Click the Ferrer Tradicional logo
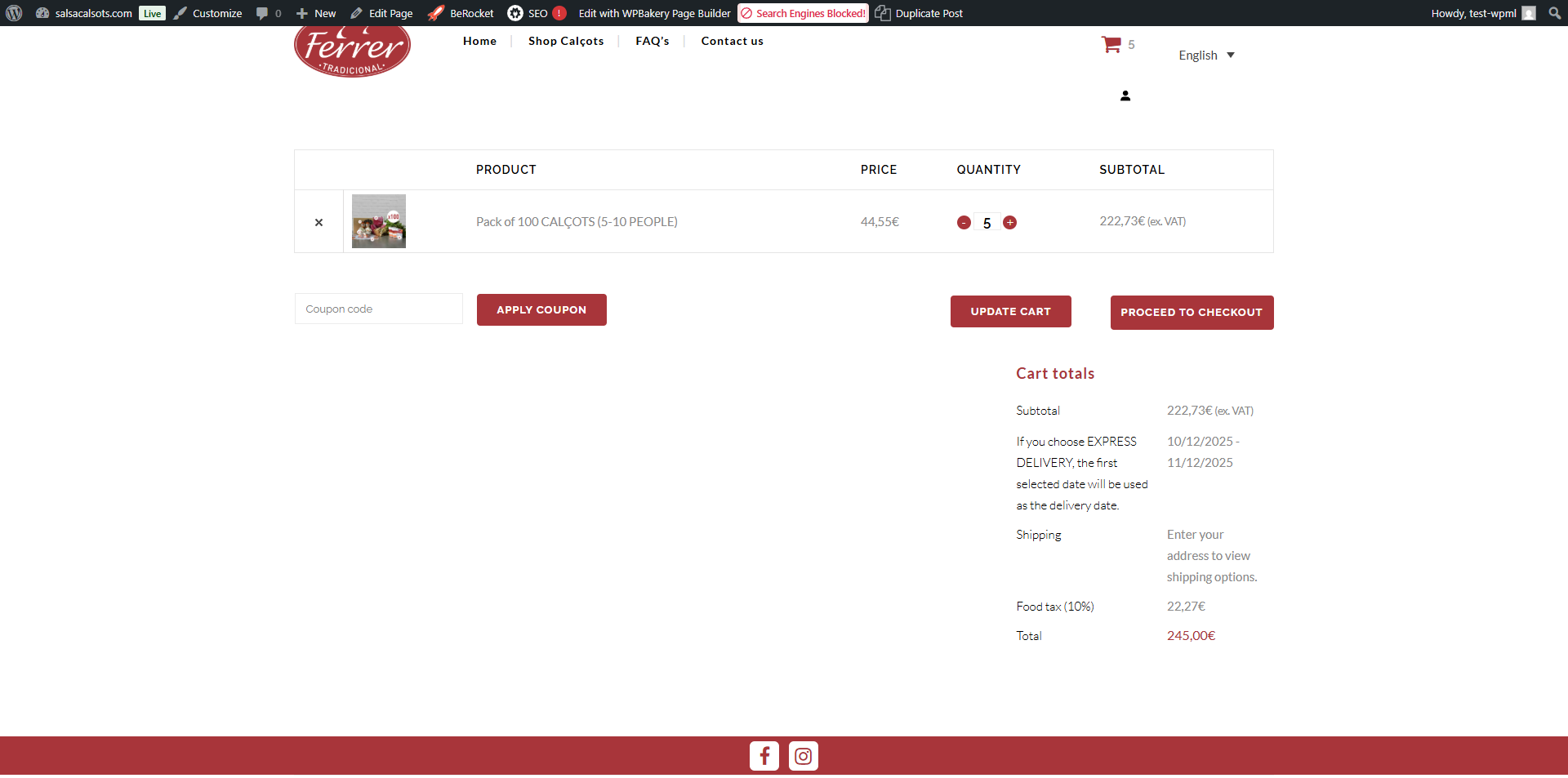 pyautogui.click(x=352, y=51)
